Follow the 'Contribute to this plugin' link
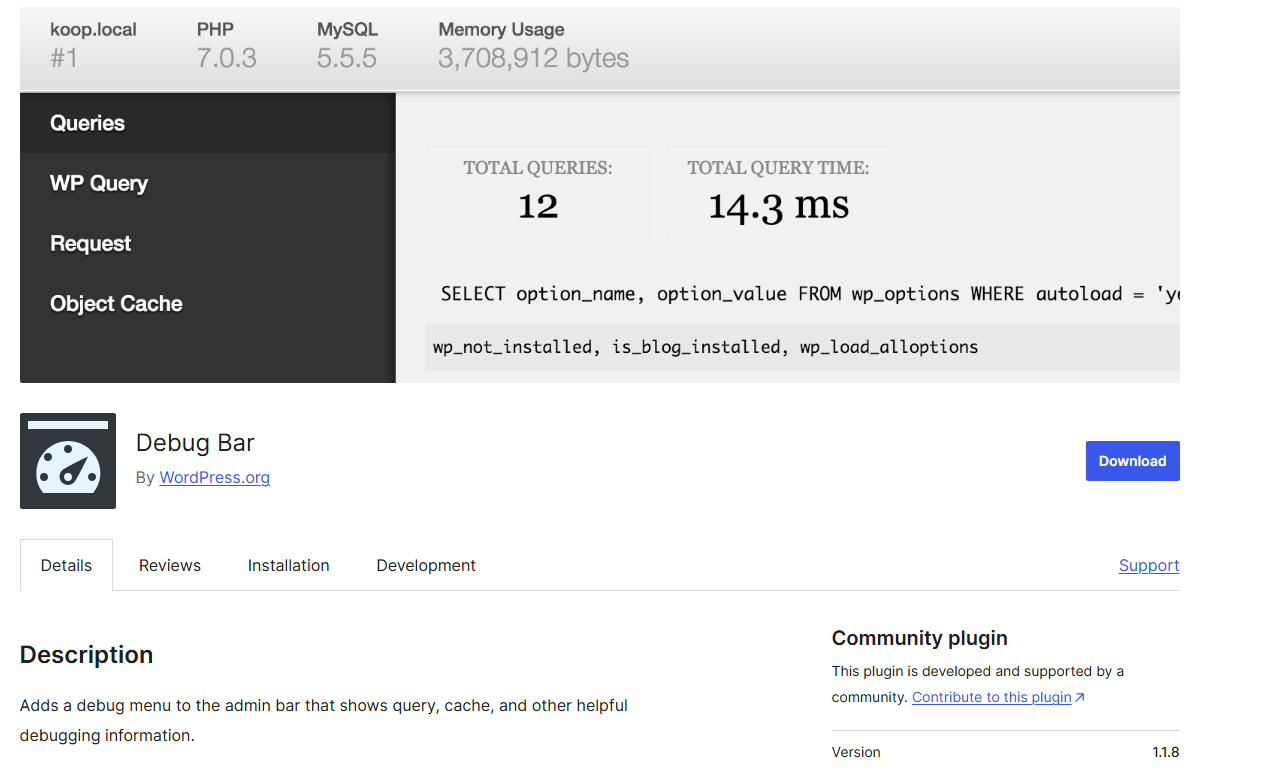Image resolution: width=1285 pixels, height=771 pixels. (x=991, y=698)
